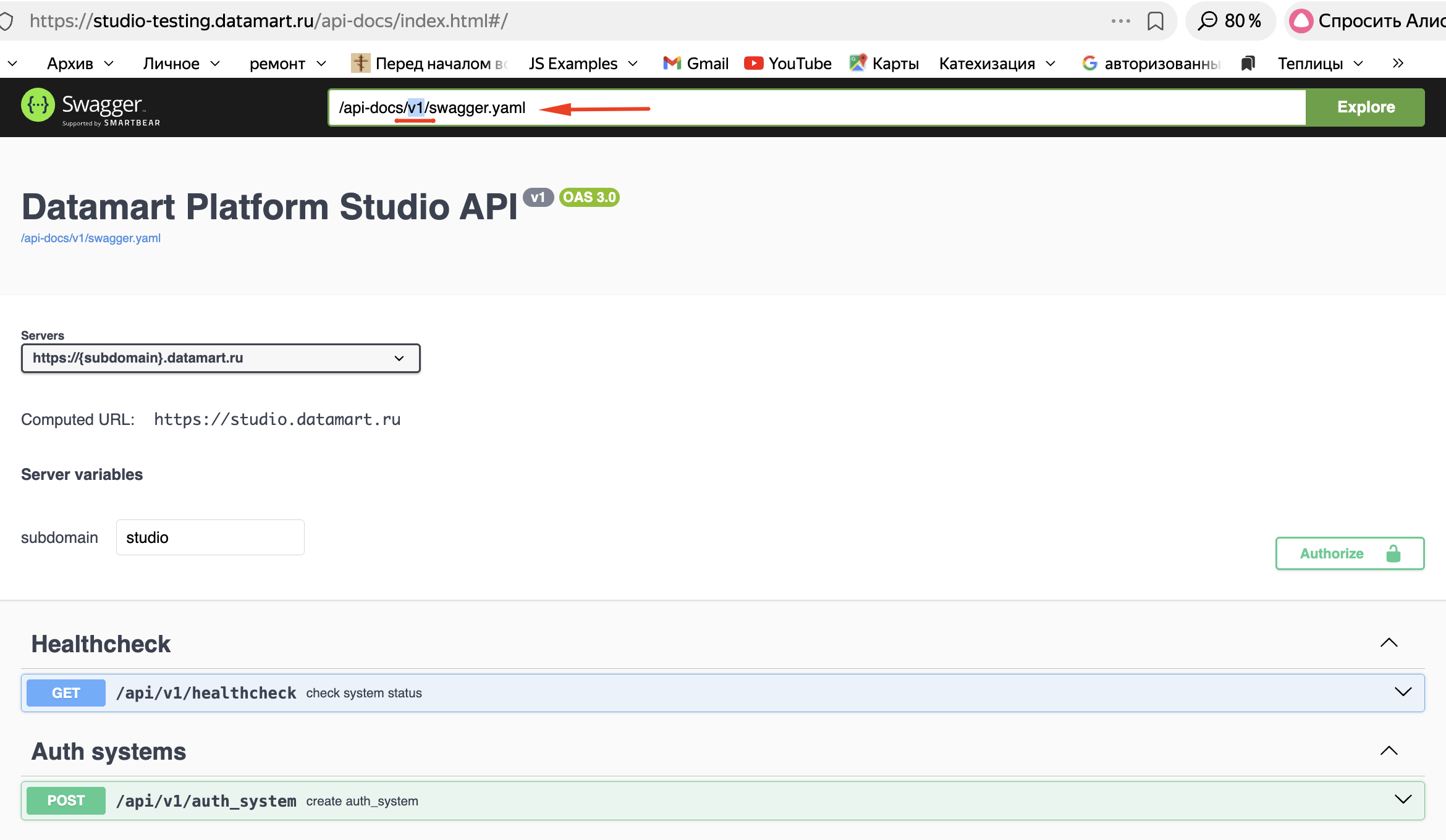Click the Server variables heading
The image size is (1446, 840).
pos(82,474)
